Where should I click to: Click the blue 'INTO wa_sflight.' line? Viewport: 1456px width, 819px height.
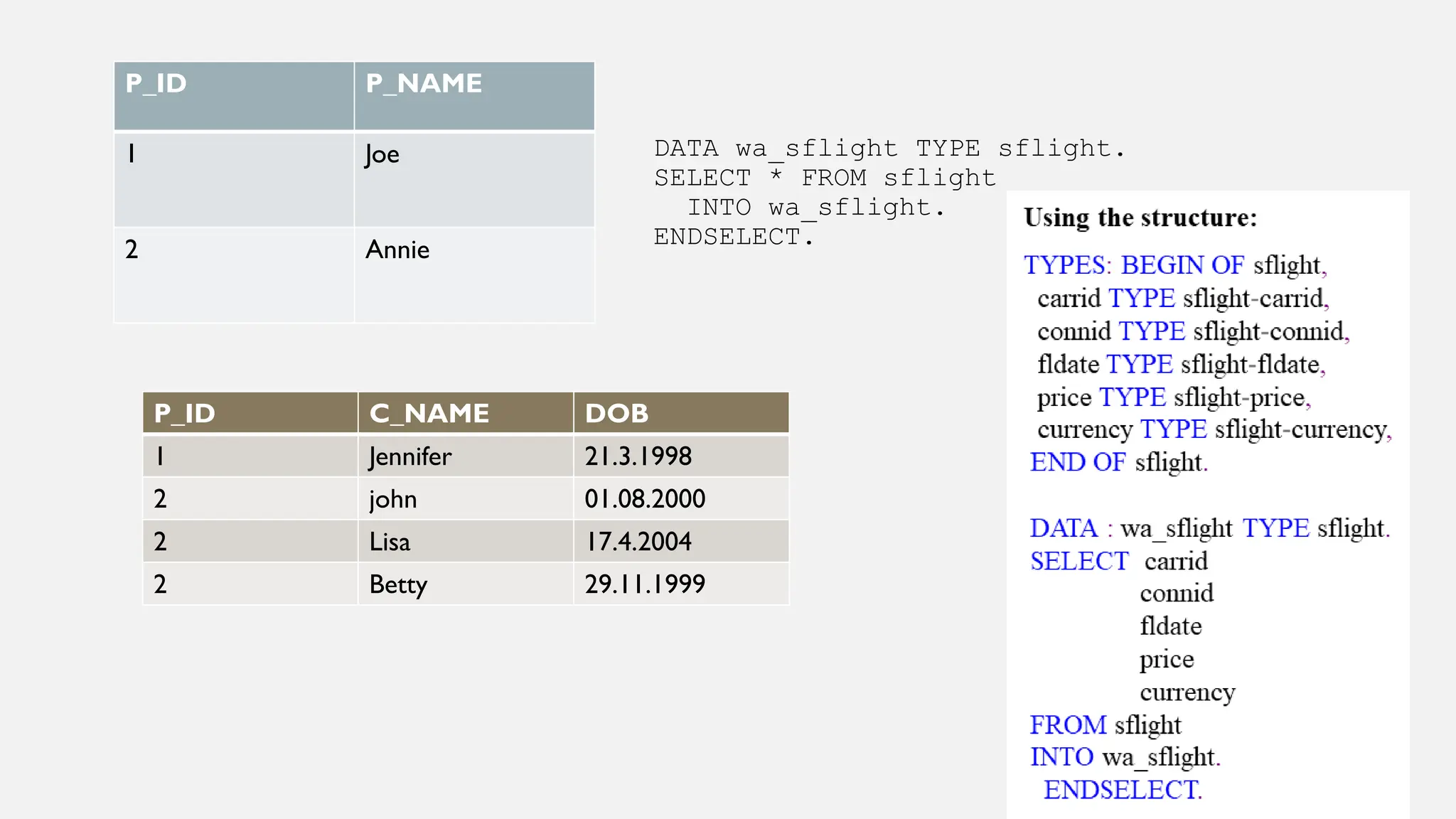pyautogui.click(x=1125, y=757)
